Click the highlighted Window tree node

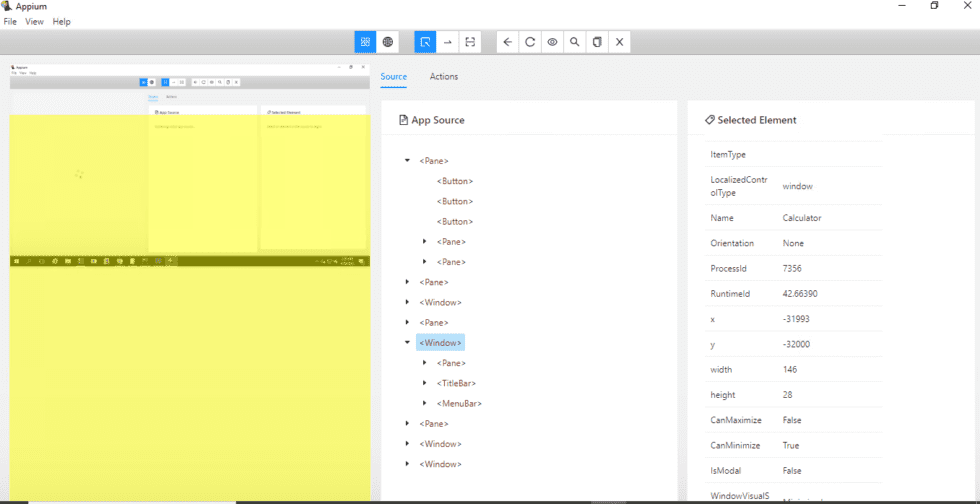(x=441, y=343)
